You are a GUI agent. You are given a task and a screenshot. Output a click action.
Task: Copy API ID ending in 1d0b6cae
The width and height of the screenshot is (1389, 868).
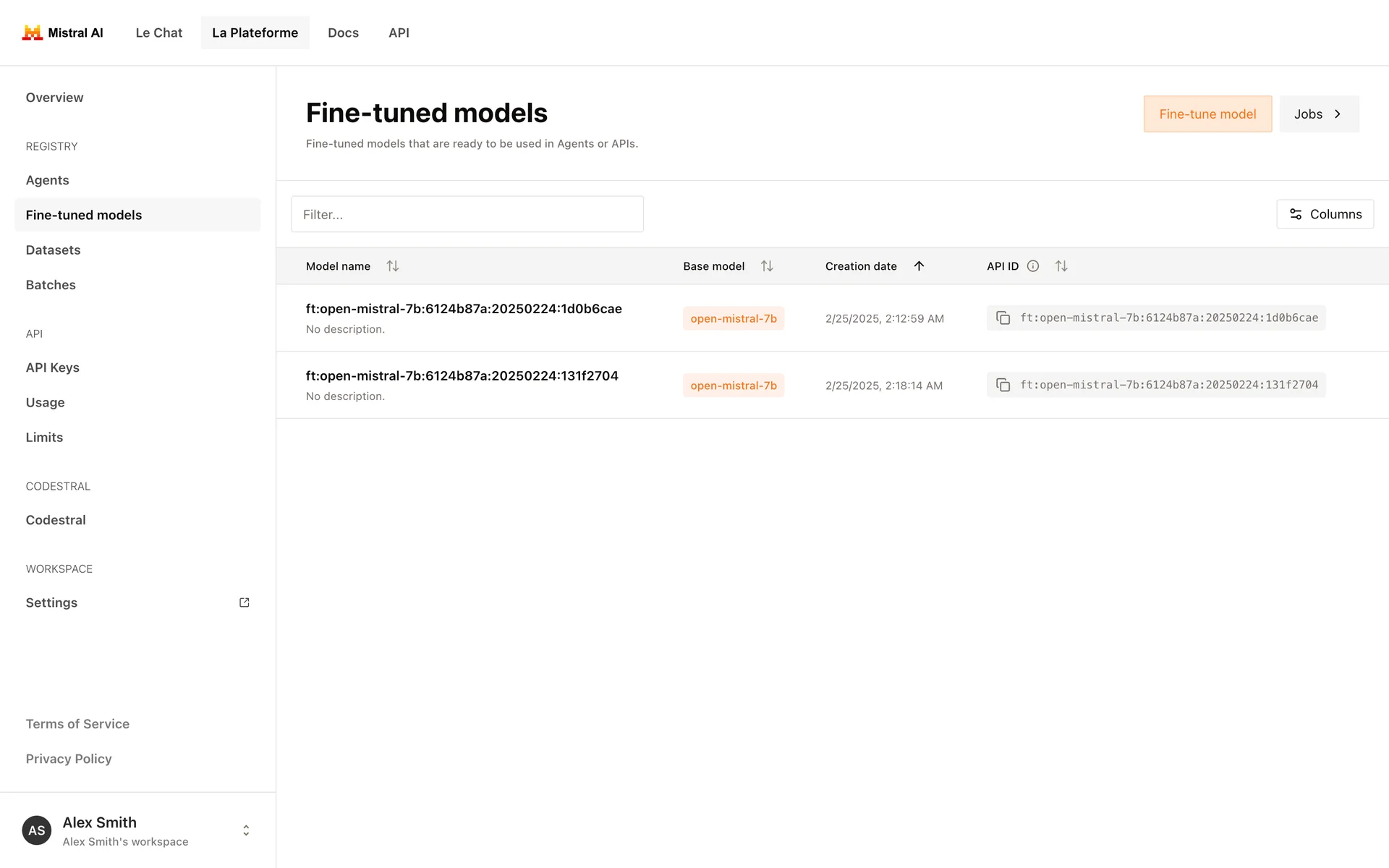coord(1003,318)
